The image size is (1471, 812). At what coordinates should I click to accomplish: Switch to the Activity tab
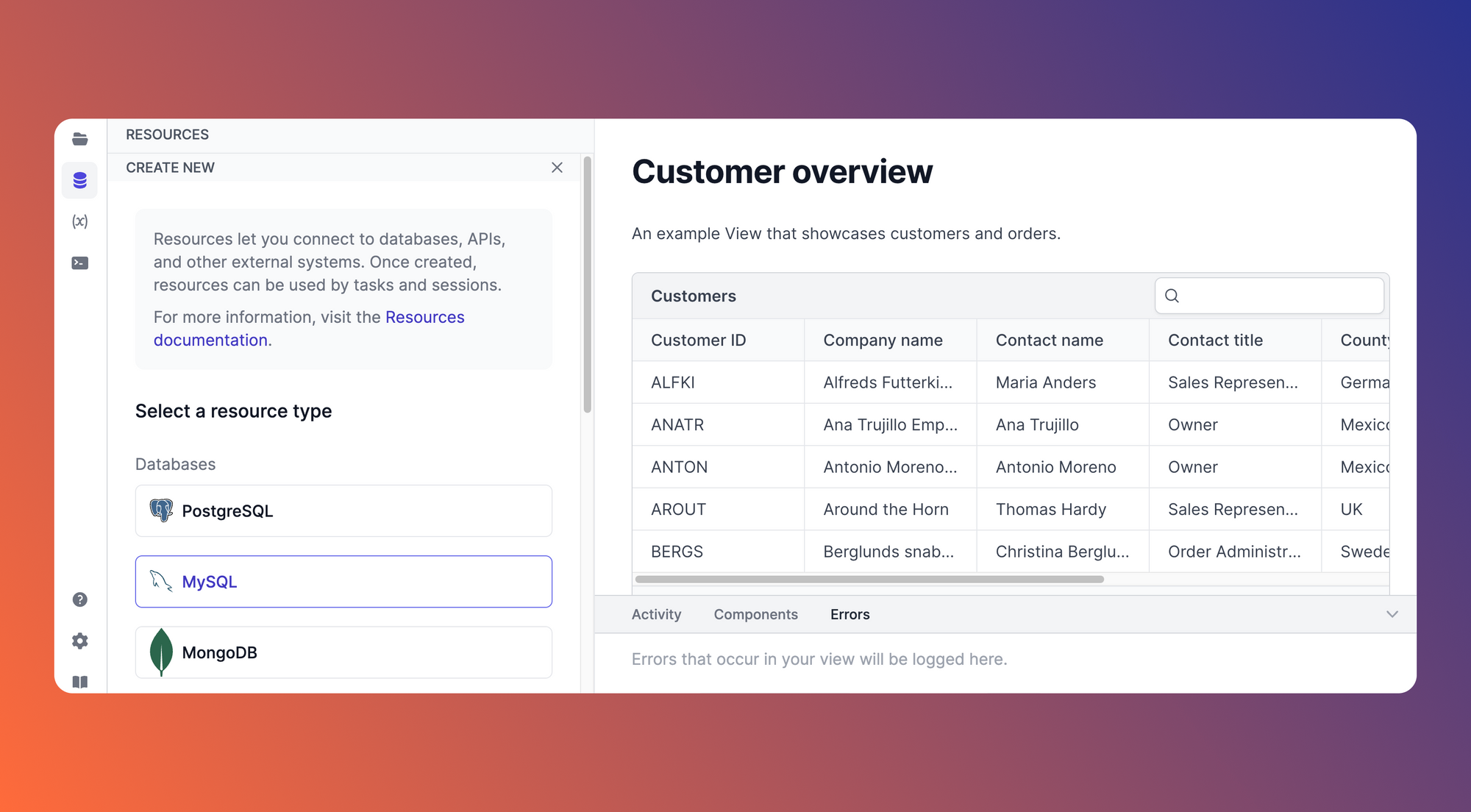[656, 614]
